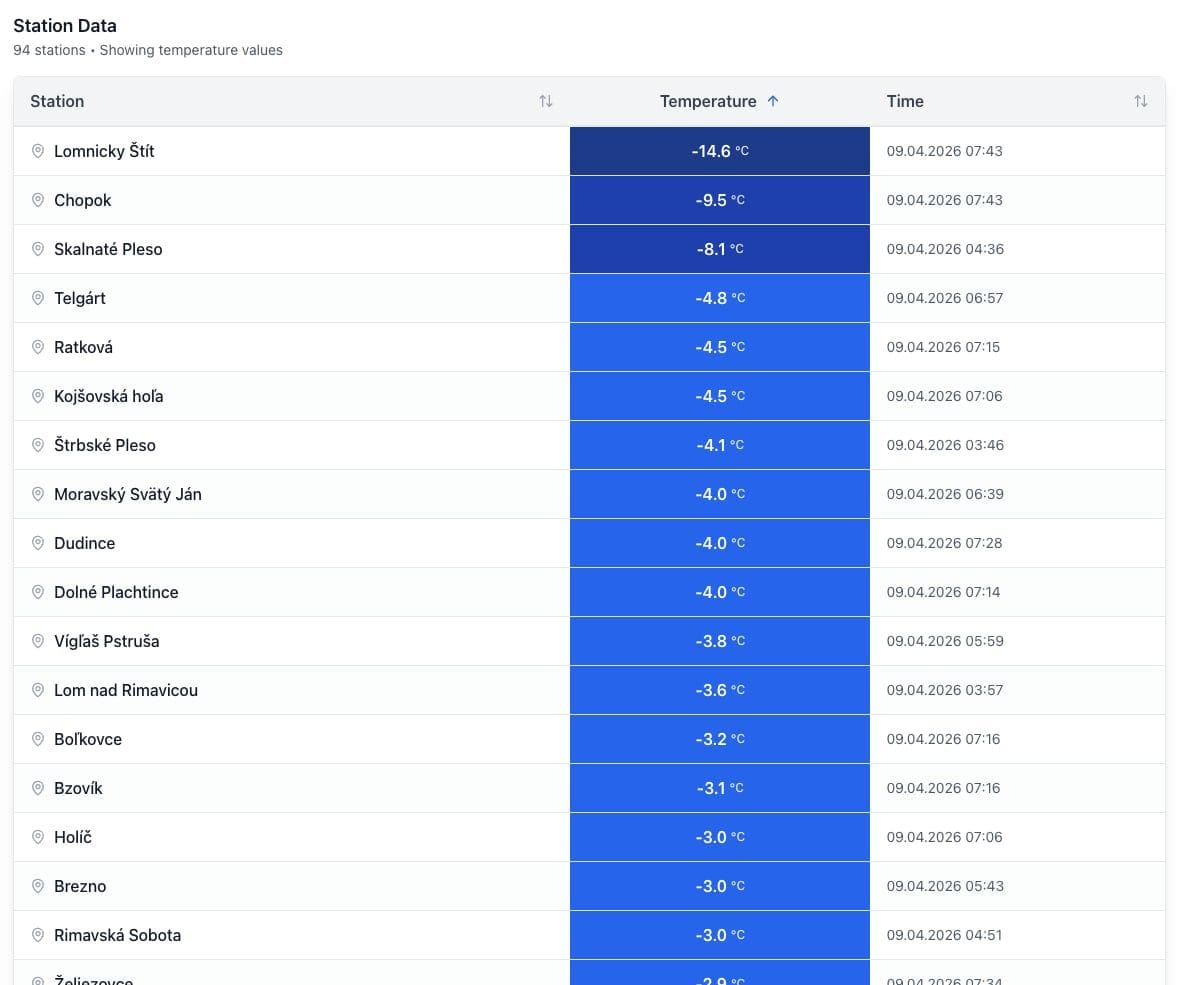This screenshot has width=1183, height=985.
Task: Click the location icon beside Dudince
Action: pyautogui.click(x=38, y=543)
